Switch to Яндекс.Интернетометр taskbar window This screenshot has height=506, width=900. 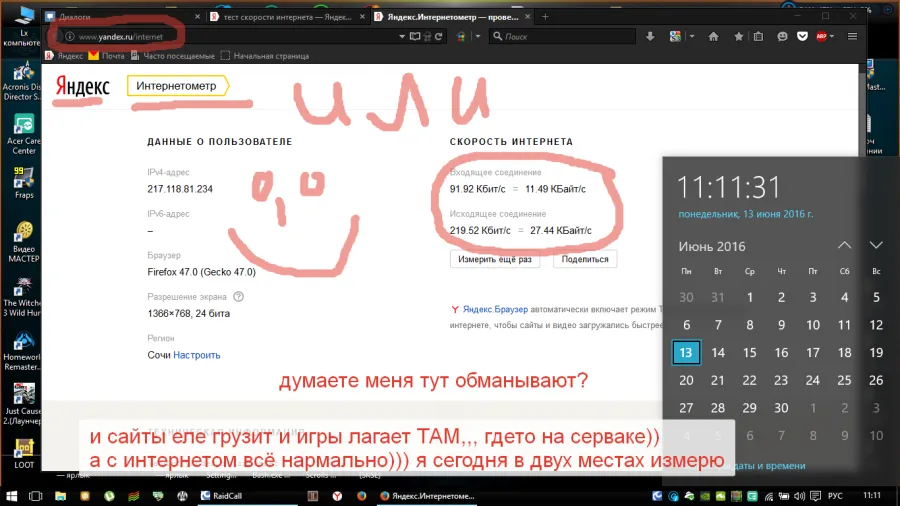point(428,496)
